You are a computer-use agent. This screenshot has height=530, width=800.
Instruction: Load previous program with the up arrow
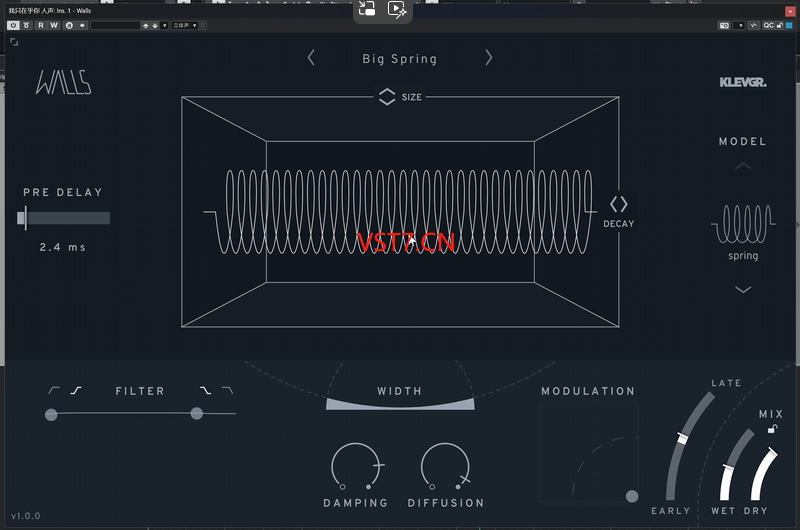[146, 25]
